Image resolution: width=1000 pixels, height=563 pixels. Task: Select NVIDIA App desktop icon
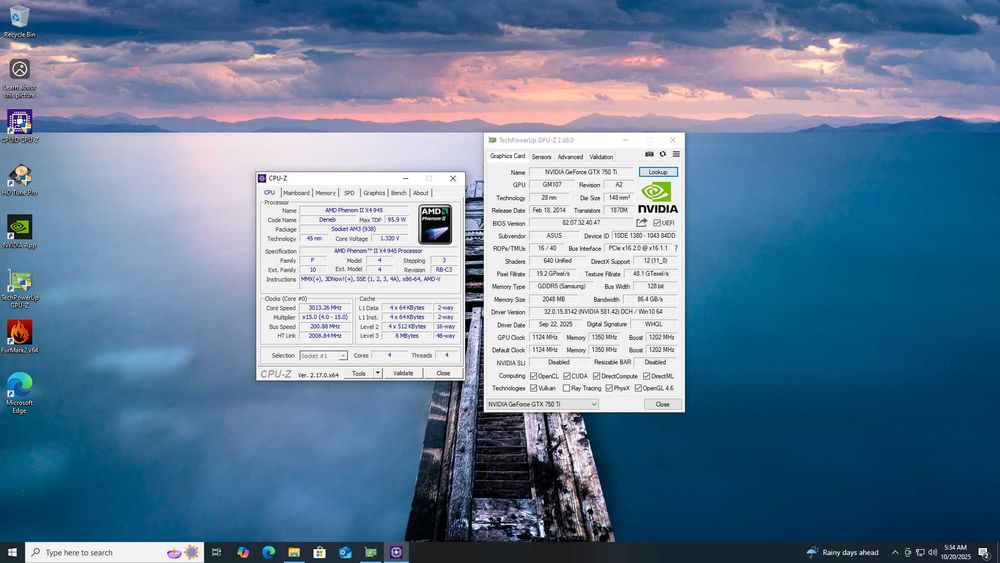point(19,231)
